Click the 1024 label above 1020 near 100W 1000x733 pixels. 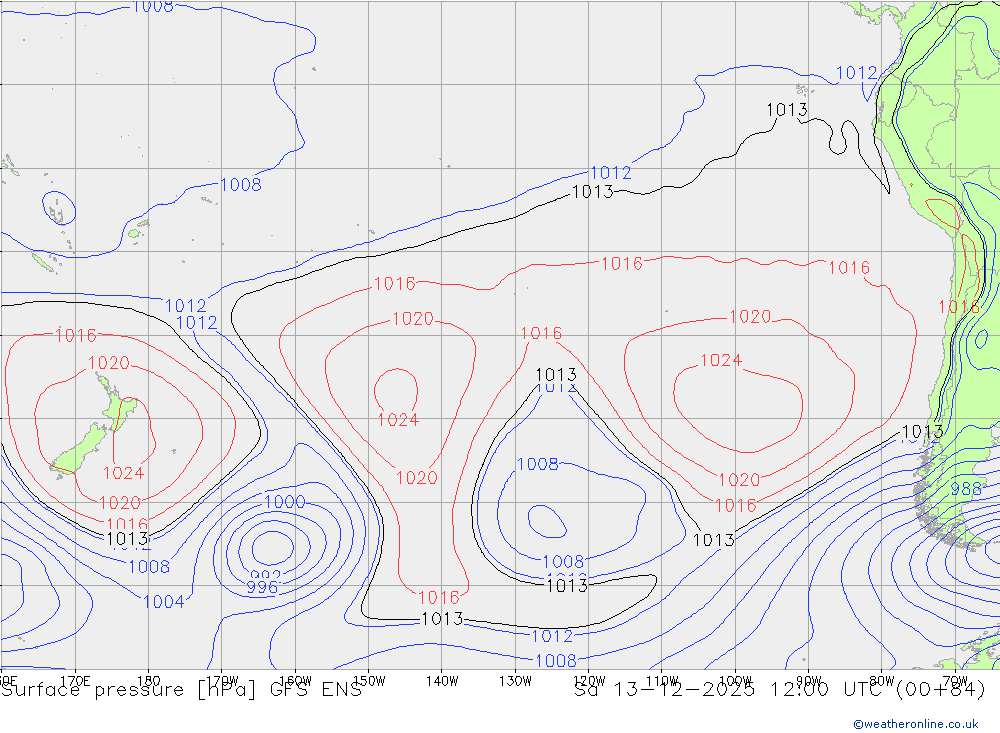721,360
